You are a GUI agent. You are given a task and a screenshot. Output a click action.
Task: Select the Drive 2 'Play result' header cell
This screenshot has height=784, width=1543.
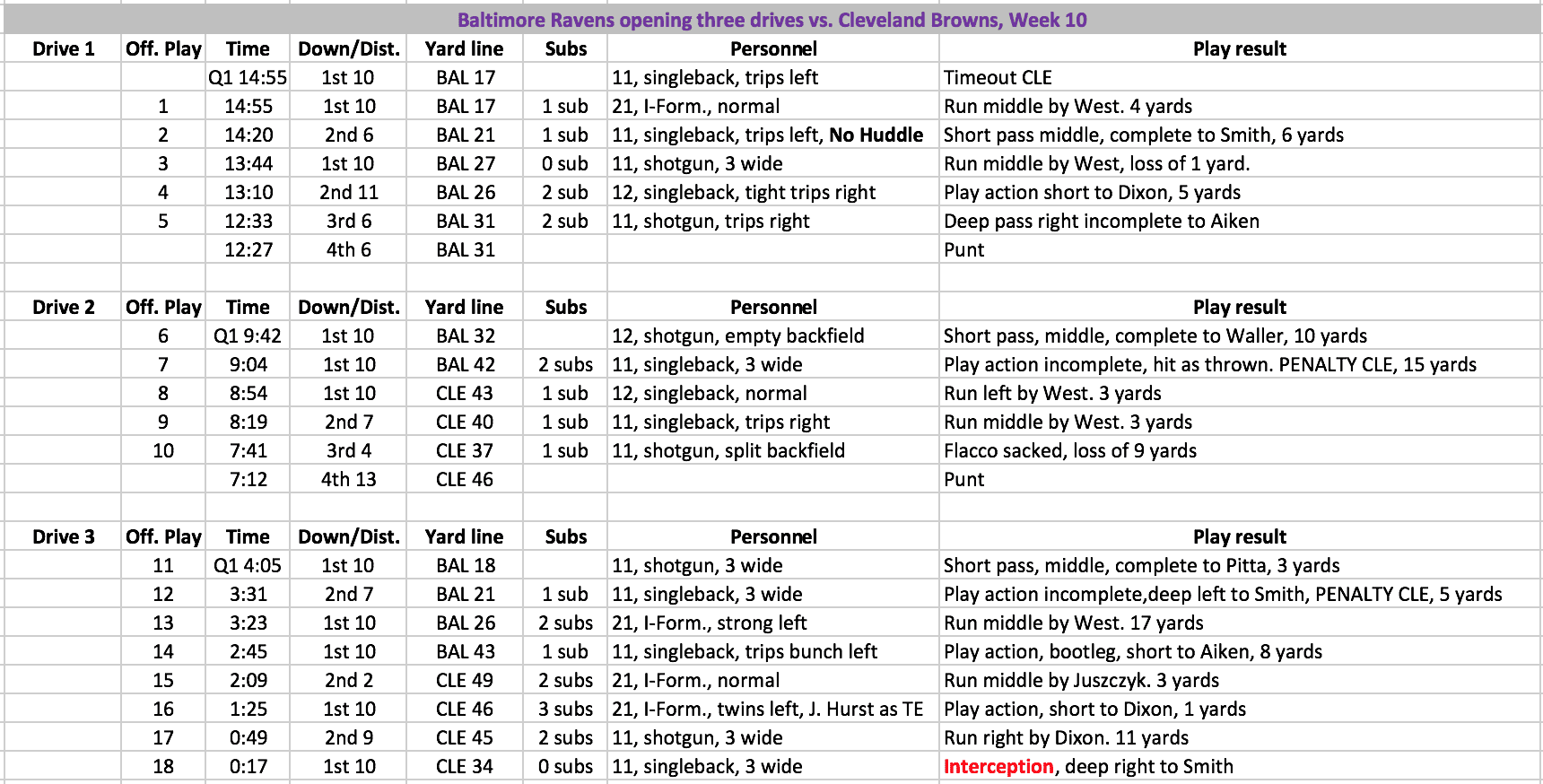(1240, 307)
